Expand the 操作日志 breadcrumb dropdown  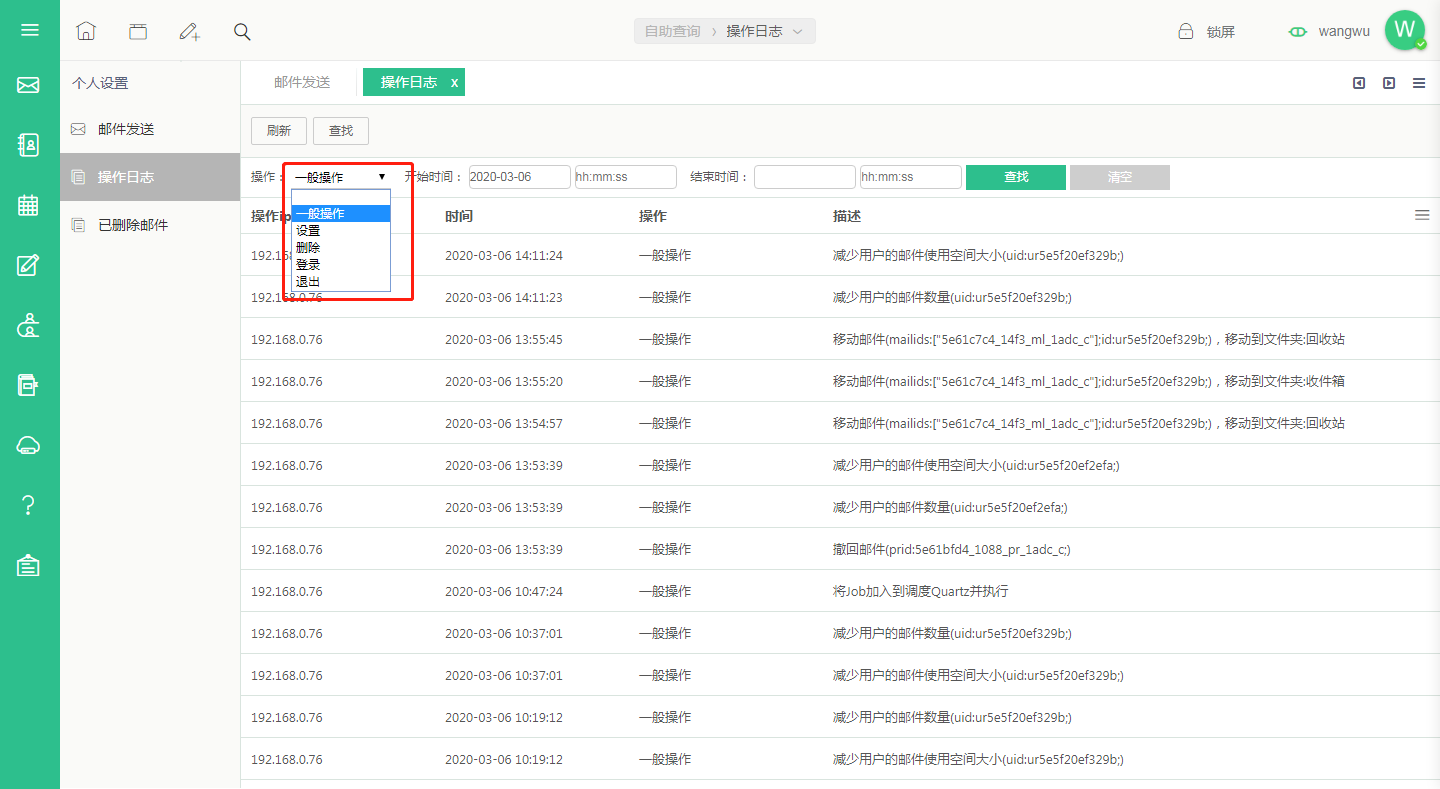coord(798,31)
